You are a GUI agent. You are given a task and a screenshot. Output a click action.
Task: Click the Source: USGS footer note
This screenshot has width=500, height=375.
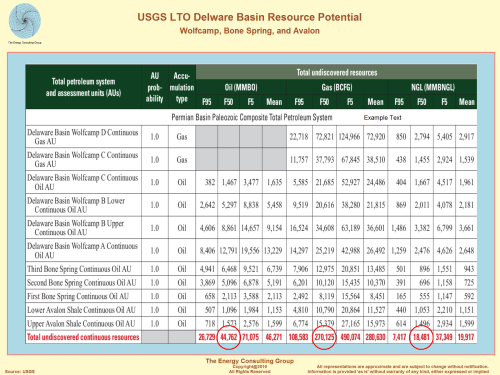(x=20, y=371)
